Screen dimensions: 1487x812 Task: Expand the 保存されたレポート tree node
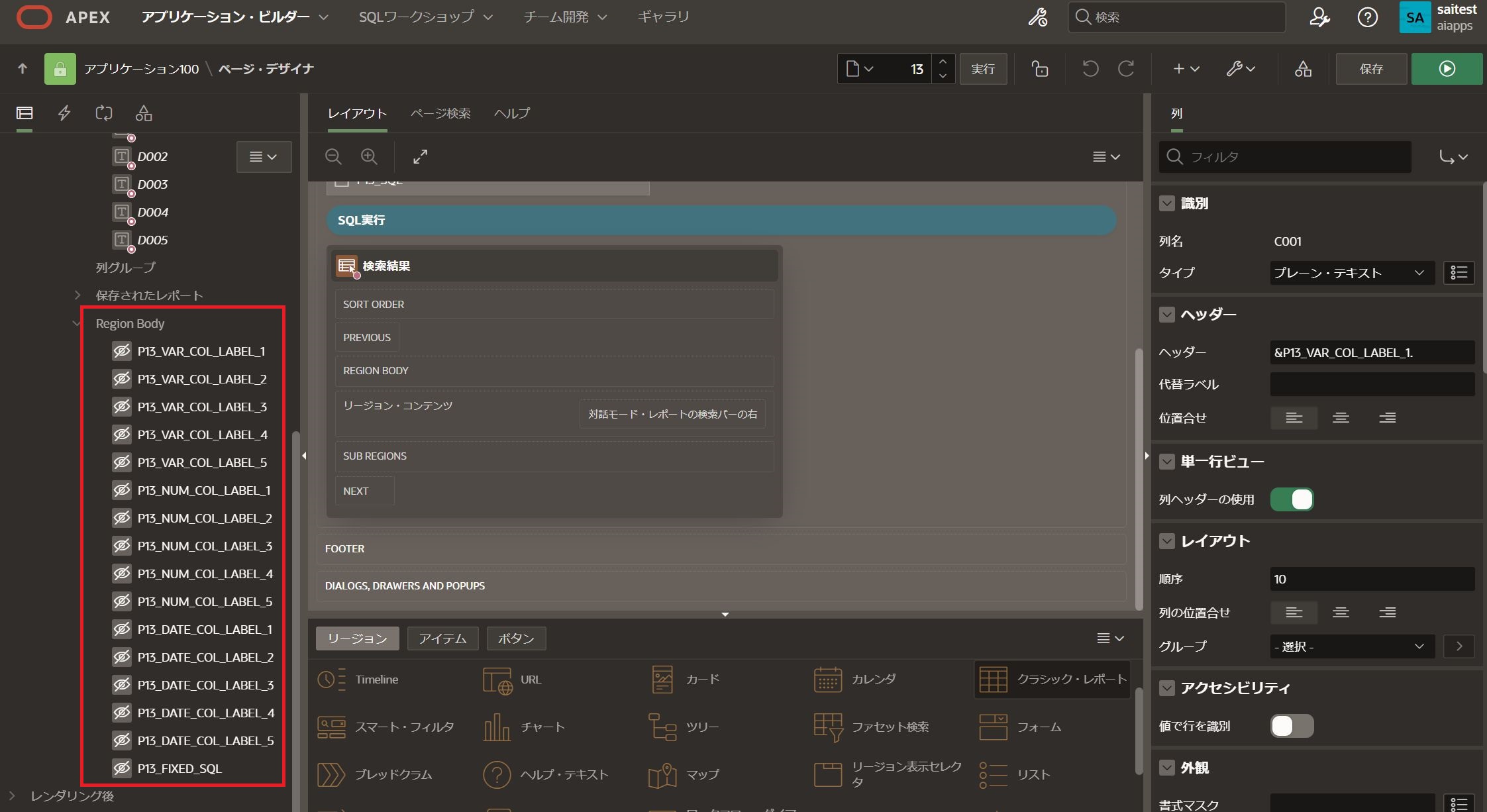(x=77, y=295)
